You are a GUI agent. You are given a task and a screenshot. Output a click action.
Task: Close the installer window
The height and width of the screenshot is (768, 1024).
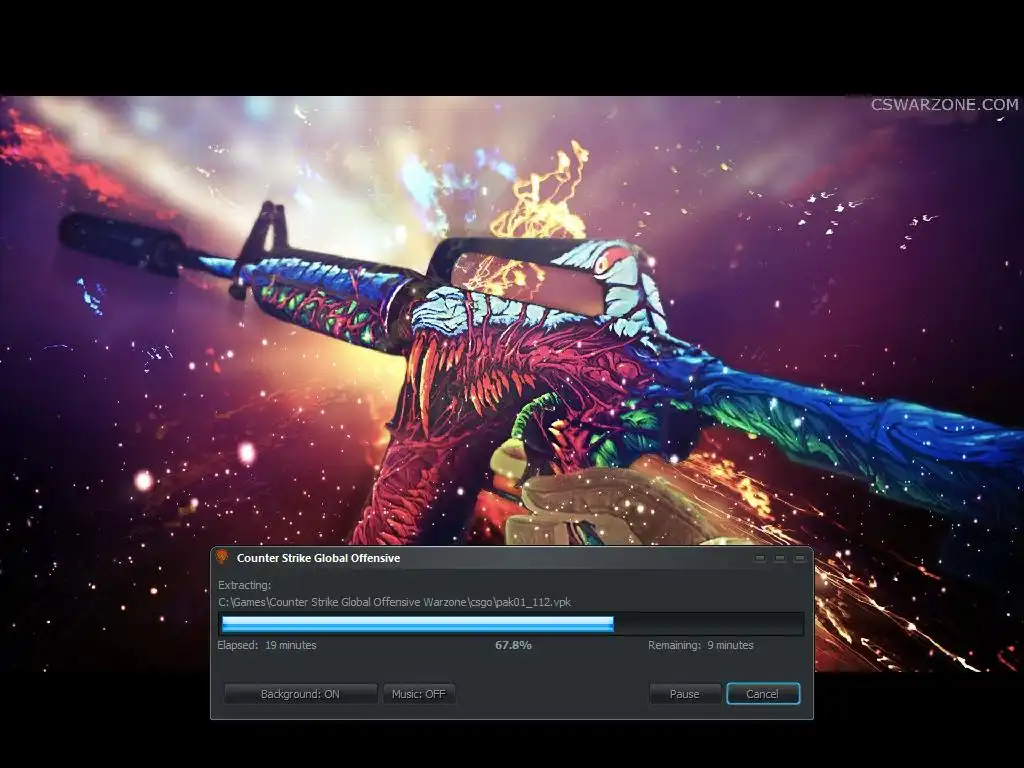[x=799, y=558]
